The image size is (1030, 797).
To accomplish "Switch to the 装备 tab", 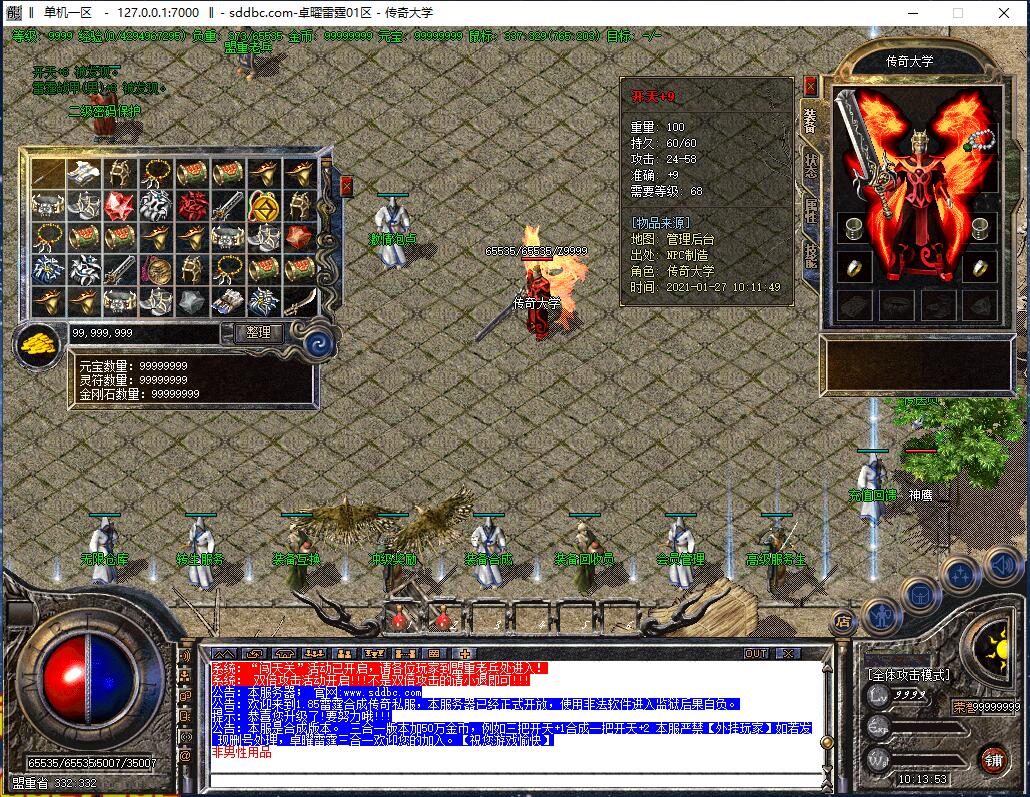I will coord(810,122).
